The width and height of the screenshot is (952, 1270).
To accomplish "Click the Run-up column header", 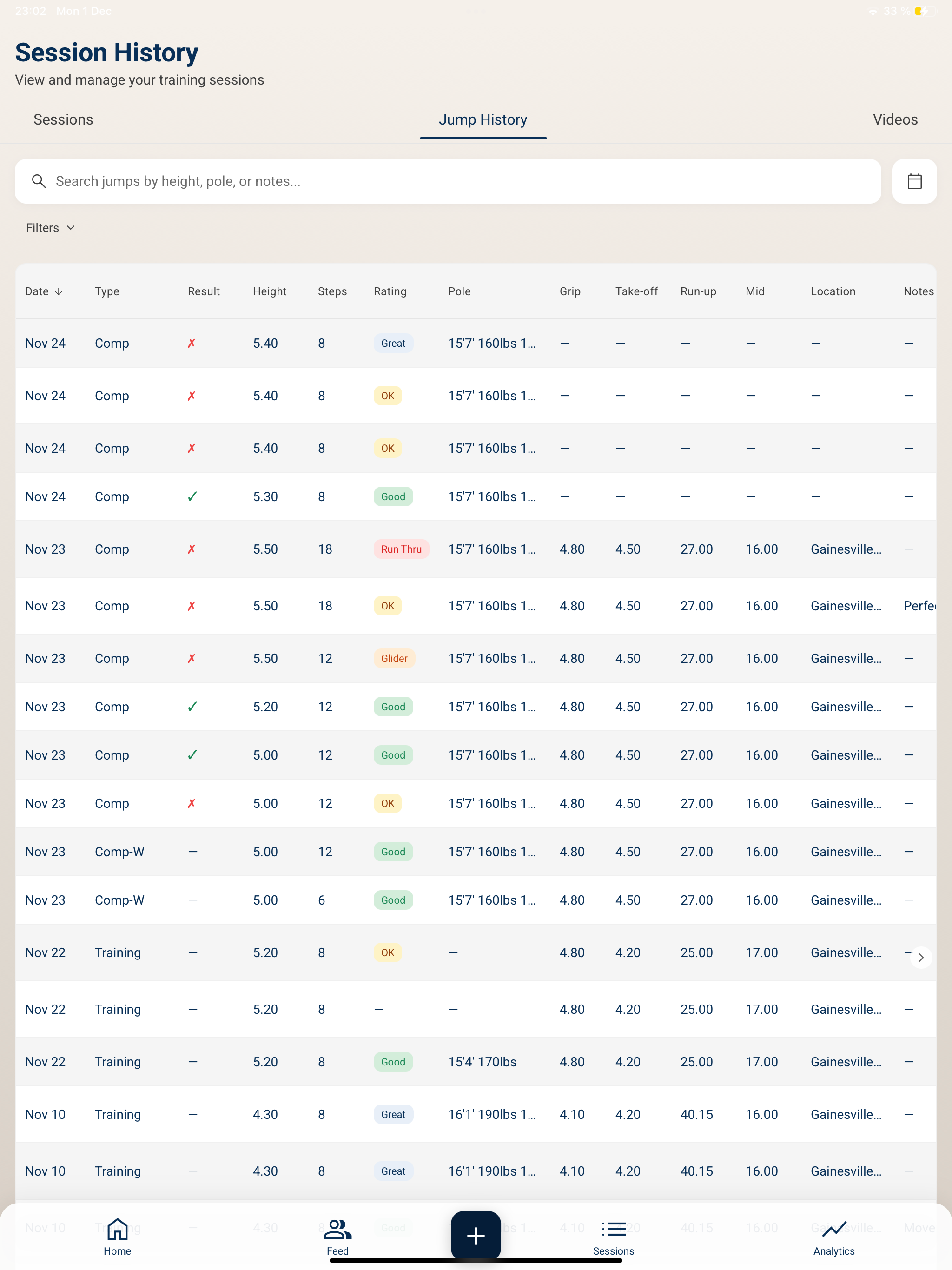I will click(698, 291).
